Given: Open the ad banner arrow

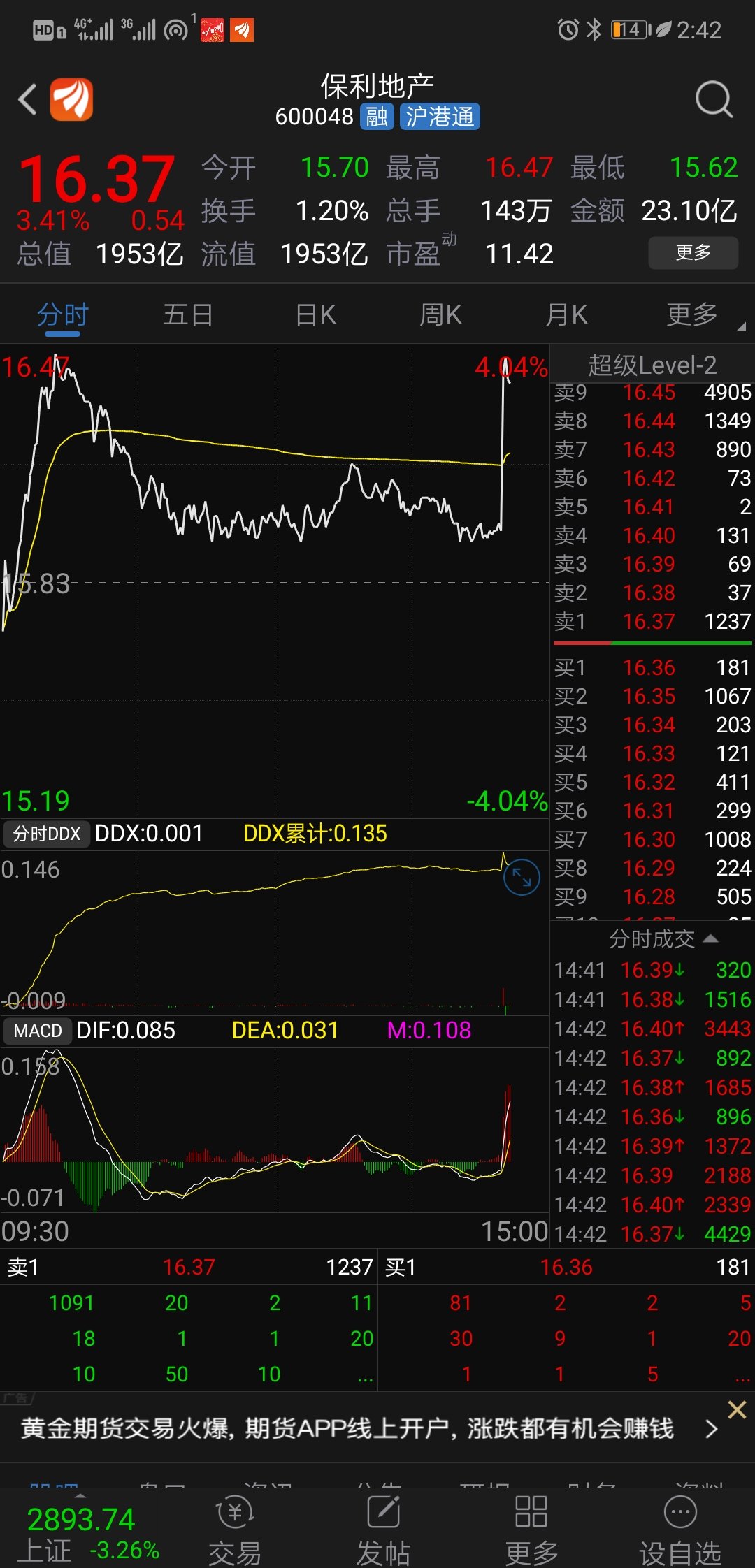Looking at the screenshot, I should click(x=711, y=1429).
